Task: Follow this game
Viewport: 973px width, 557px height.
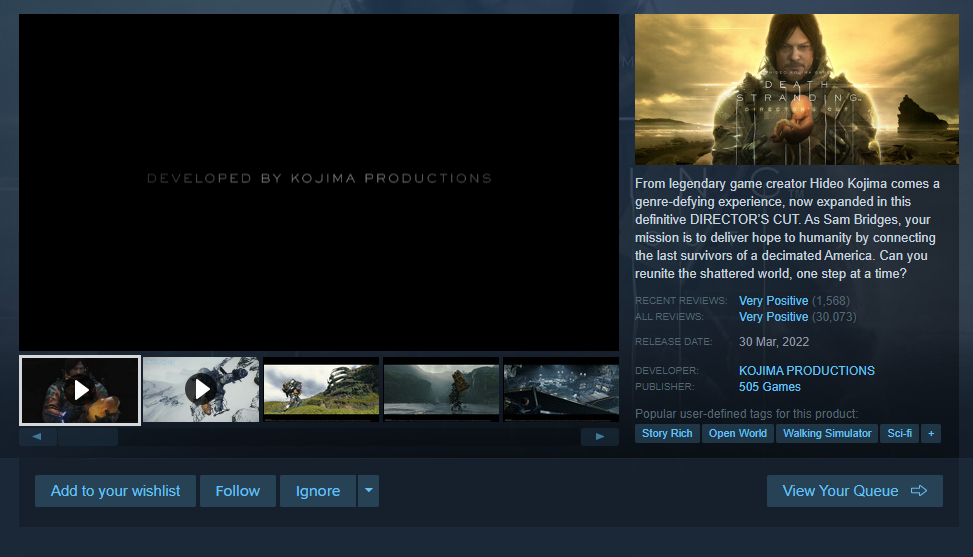Action: tap(238, 491)
